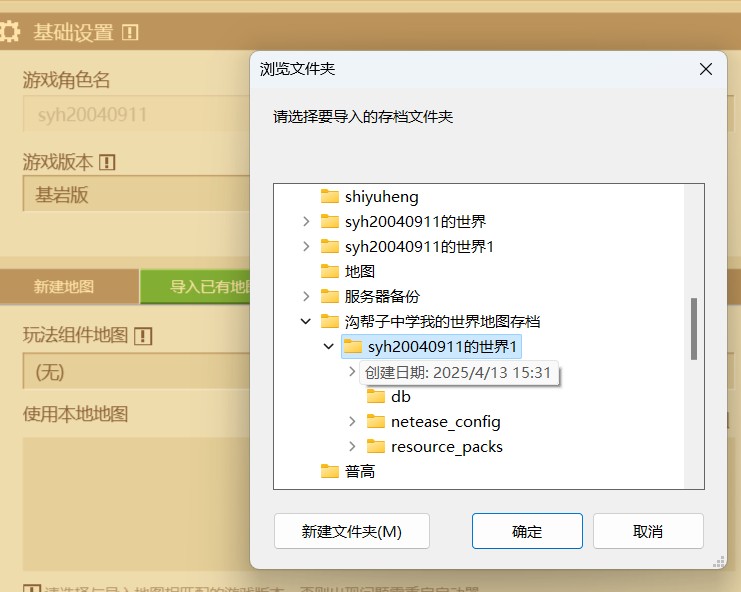
Task: Click the 地图 folder icon
Action: 330,271
